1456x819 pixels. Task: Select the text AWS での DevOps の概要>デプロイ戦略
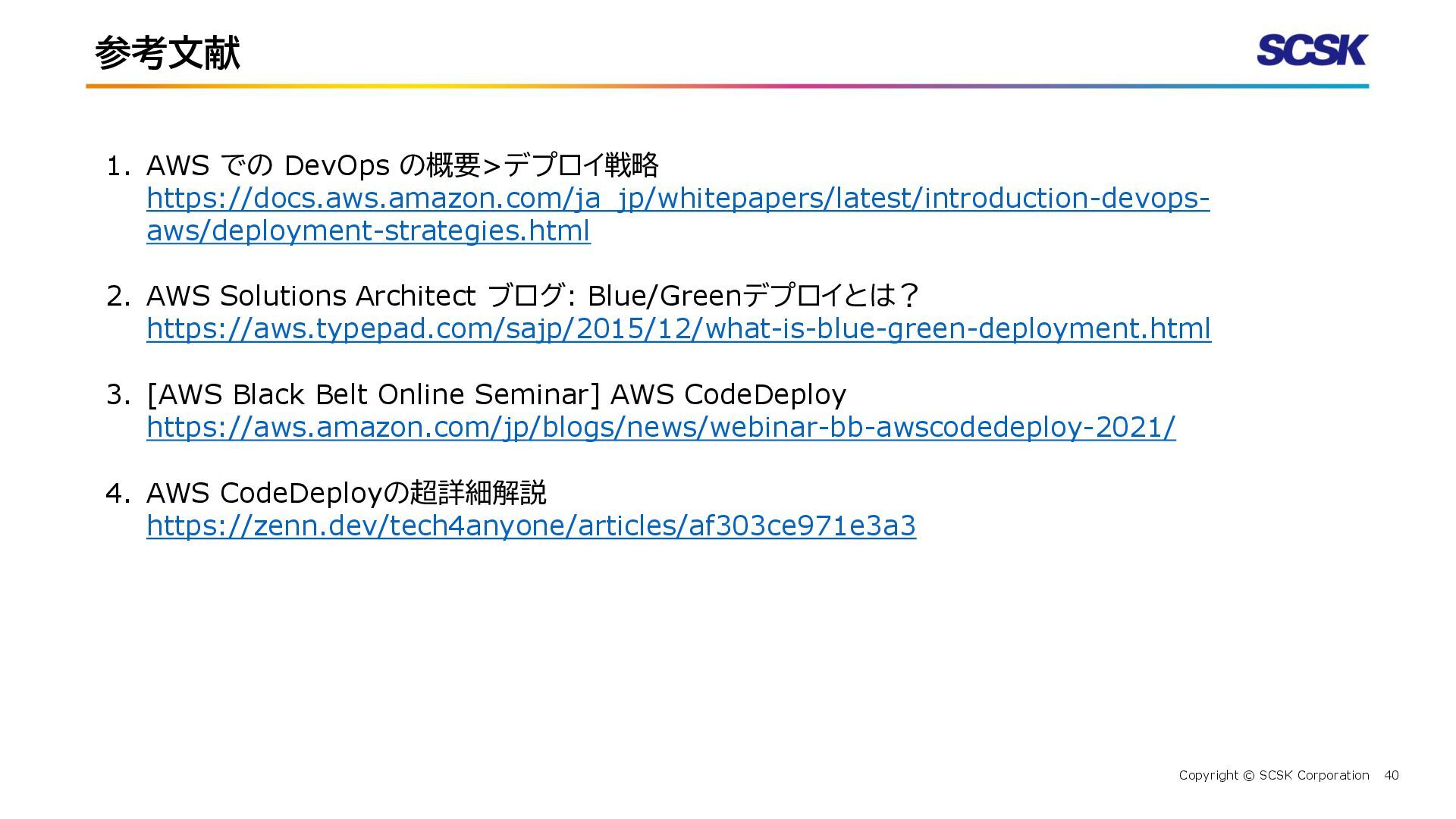point(403,165)
